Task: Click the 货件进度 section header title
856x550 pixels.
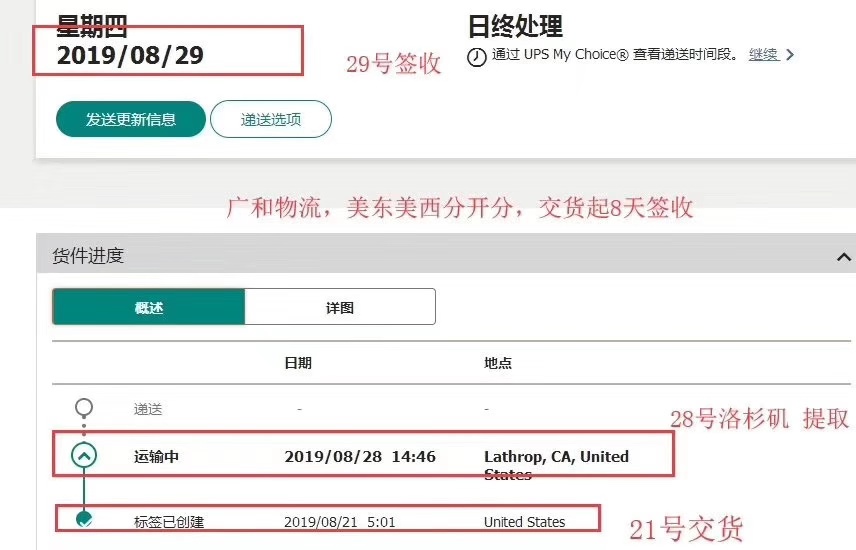Action: (88, 256)
